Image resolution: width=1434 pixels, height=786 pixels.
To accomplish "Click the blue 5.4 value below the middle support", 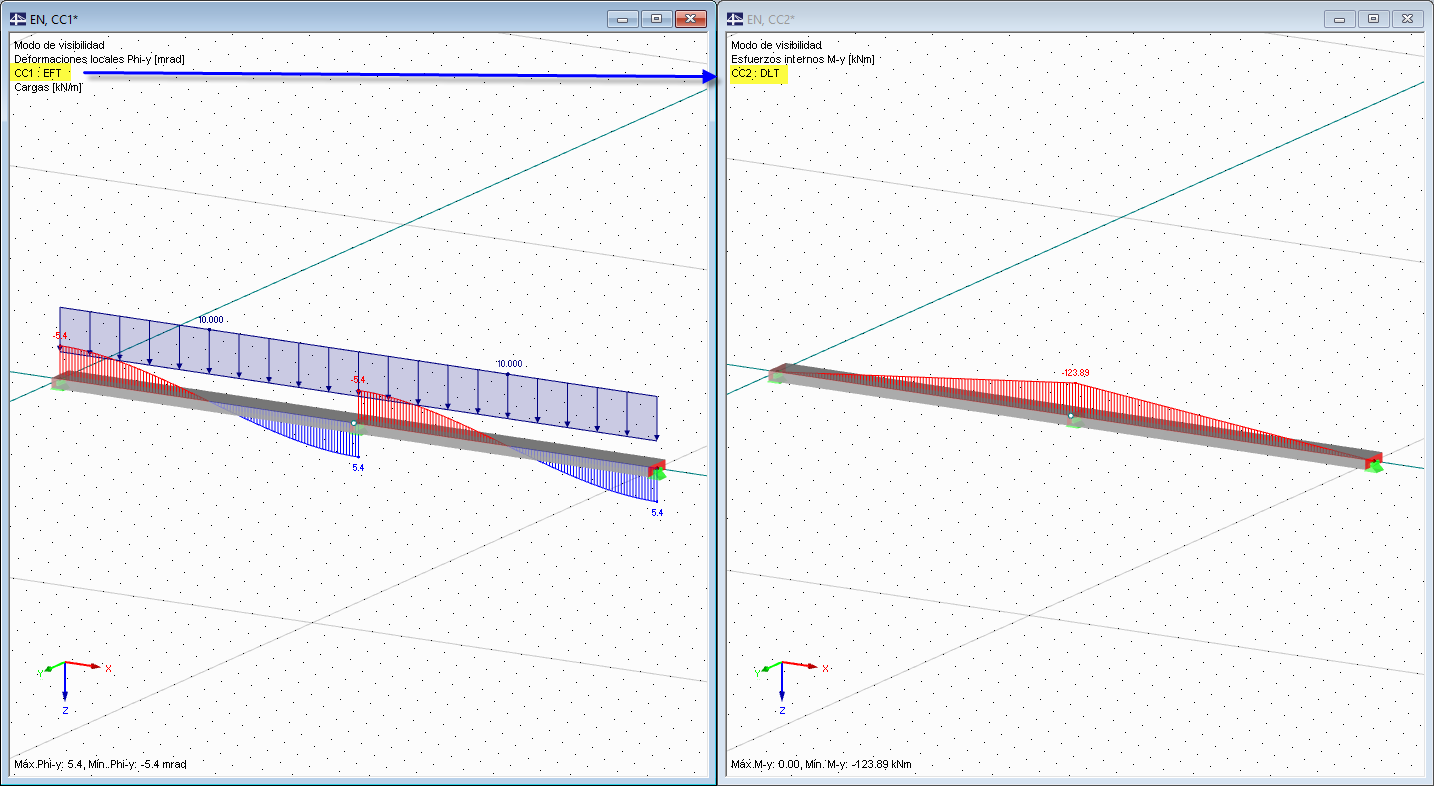I will tap(358, 468).
